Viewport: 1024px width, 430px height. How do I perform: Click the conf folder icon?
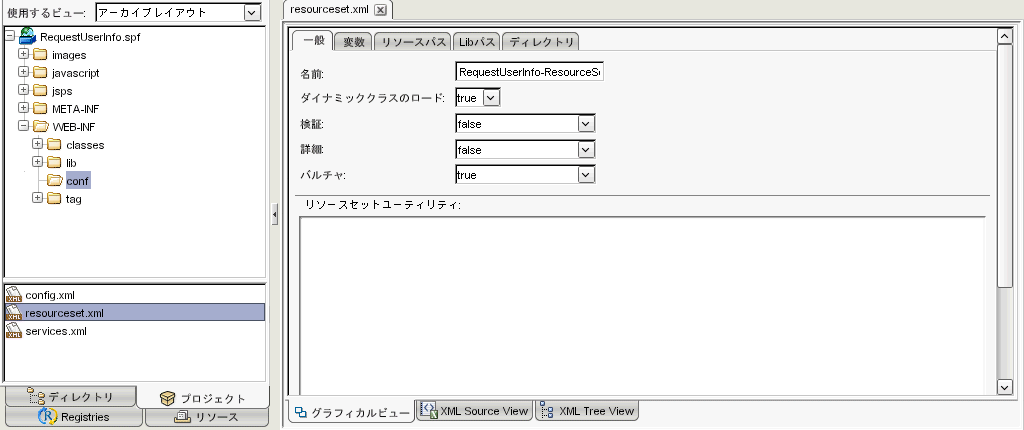tap(55, 180)
